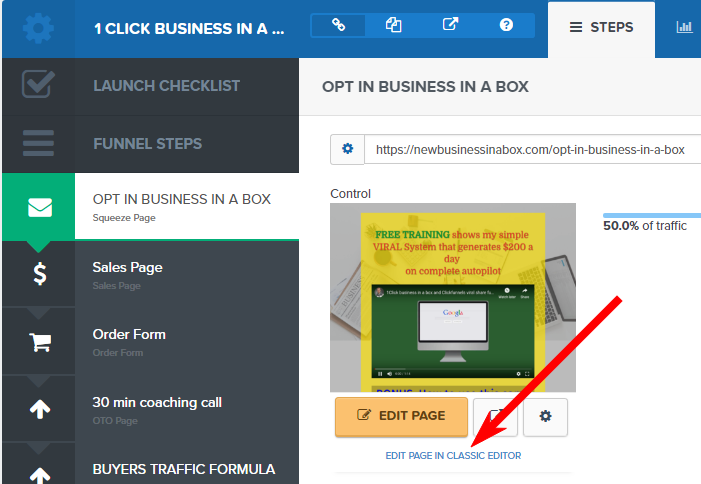
Task: Open funnel in new window icon
Action: point(450,24)
